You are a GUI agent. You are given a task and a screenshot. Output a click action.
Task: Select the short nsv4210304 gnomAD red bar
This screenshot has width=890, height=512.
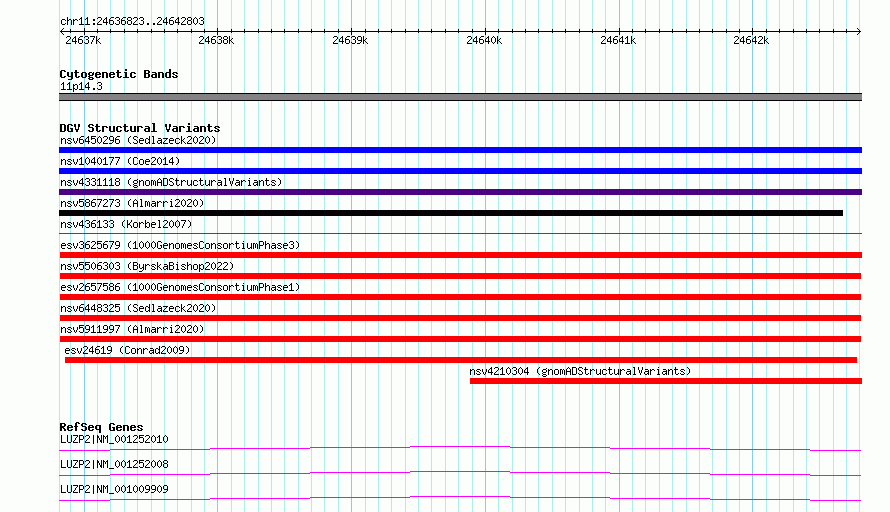click(x=666, y=381)
